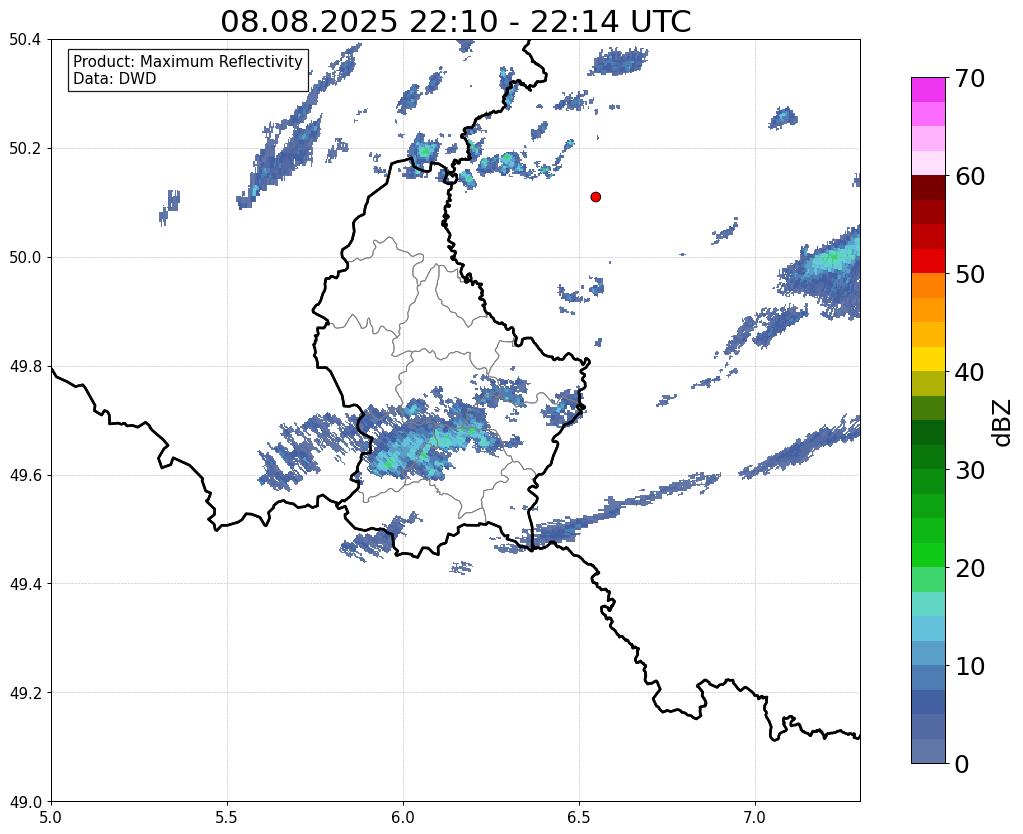Click the longitude axis label 6.0
Screen dimensions: 1023x834
click(403, 818)
